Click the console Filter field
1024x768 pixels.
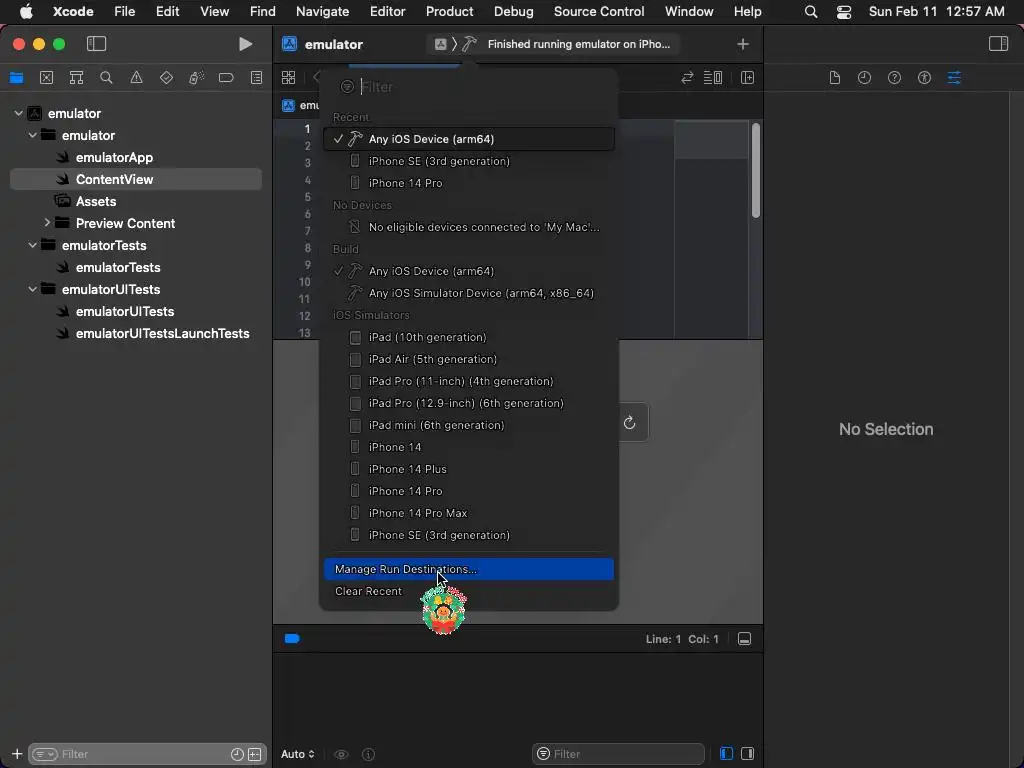coord(618,754)
